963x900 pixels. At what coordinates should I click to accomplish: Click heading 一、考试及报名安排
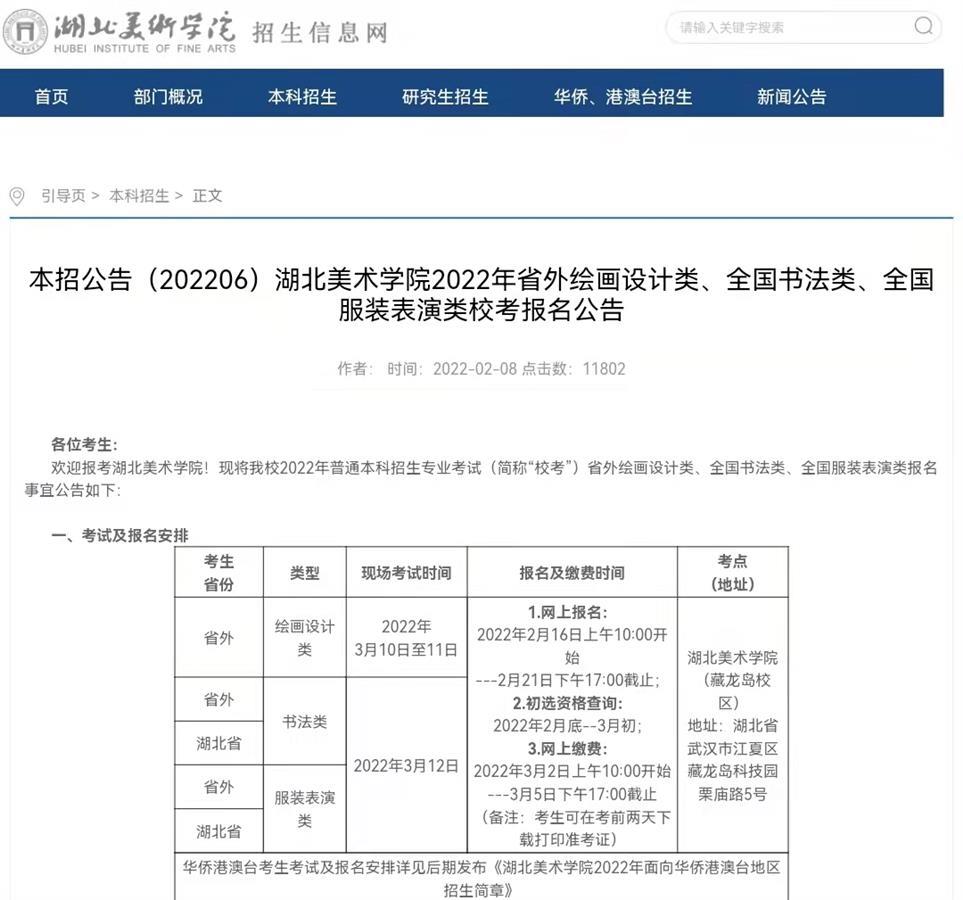[x=120, y=535]
